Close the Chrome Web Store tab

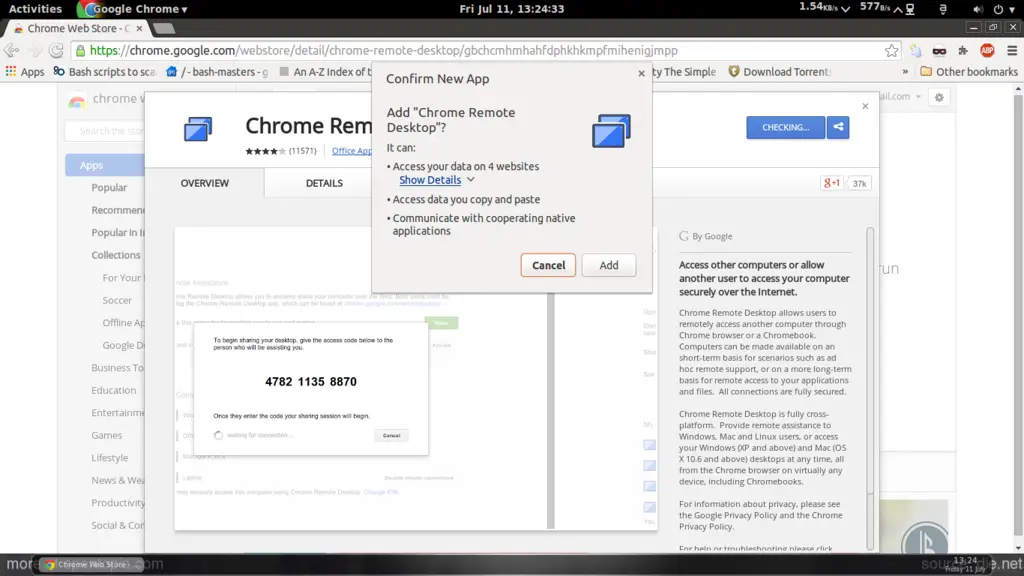(x=139, y=28)
